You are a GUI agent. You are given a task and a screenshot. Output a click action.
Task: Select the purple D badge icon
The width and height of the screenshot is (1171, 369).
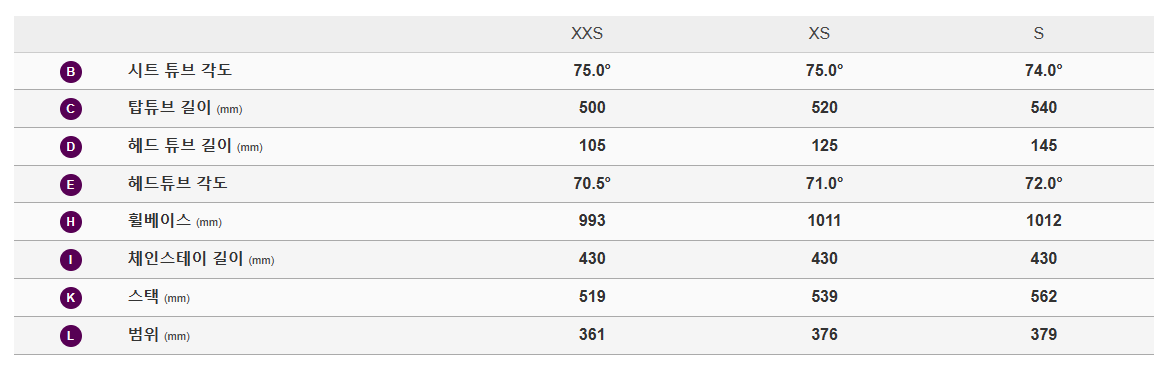[71, 146]
